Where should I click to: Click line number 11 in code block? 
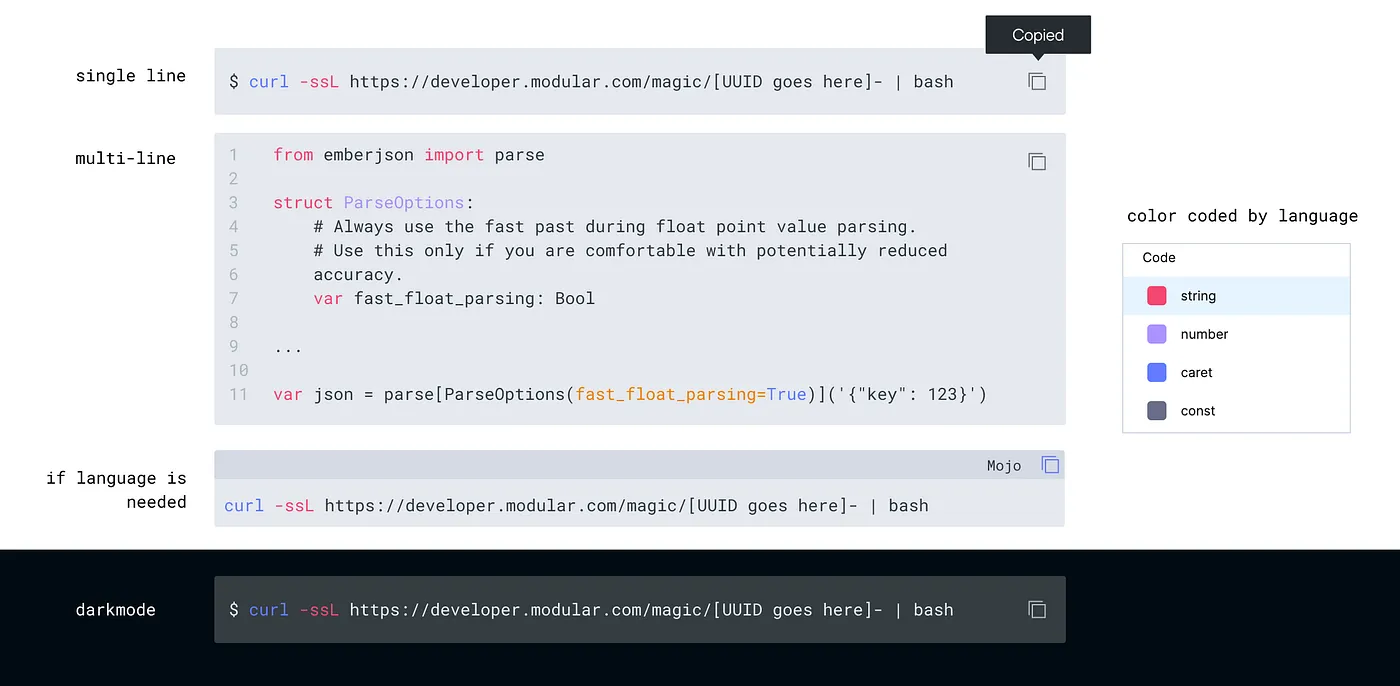pos(238,394)
